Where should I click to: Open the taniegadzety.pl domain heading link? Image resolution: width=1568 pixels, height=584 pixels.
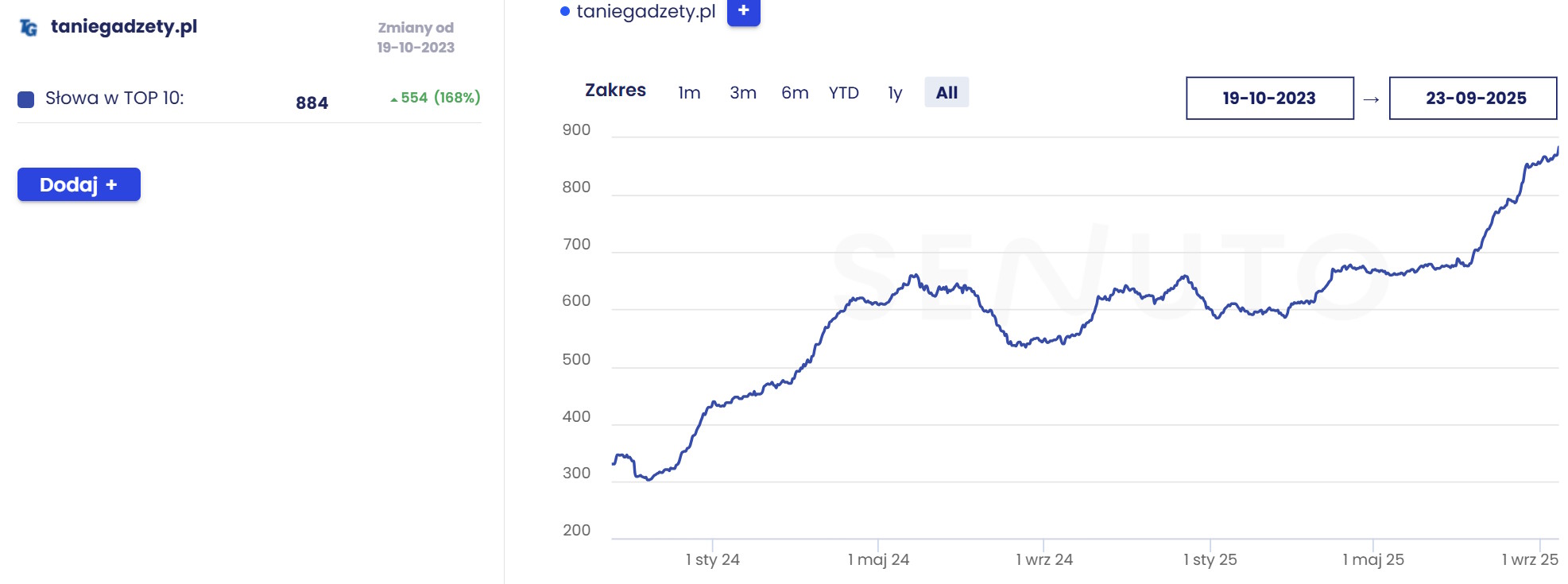click(124, 27)
